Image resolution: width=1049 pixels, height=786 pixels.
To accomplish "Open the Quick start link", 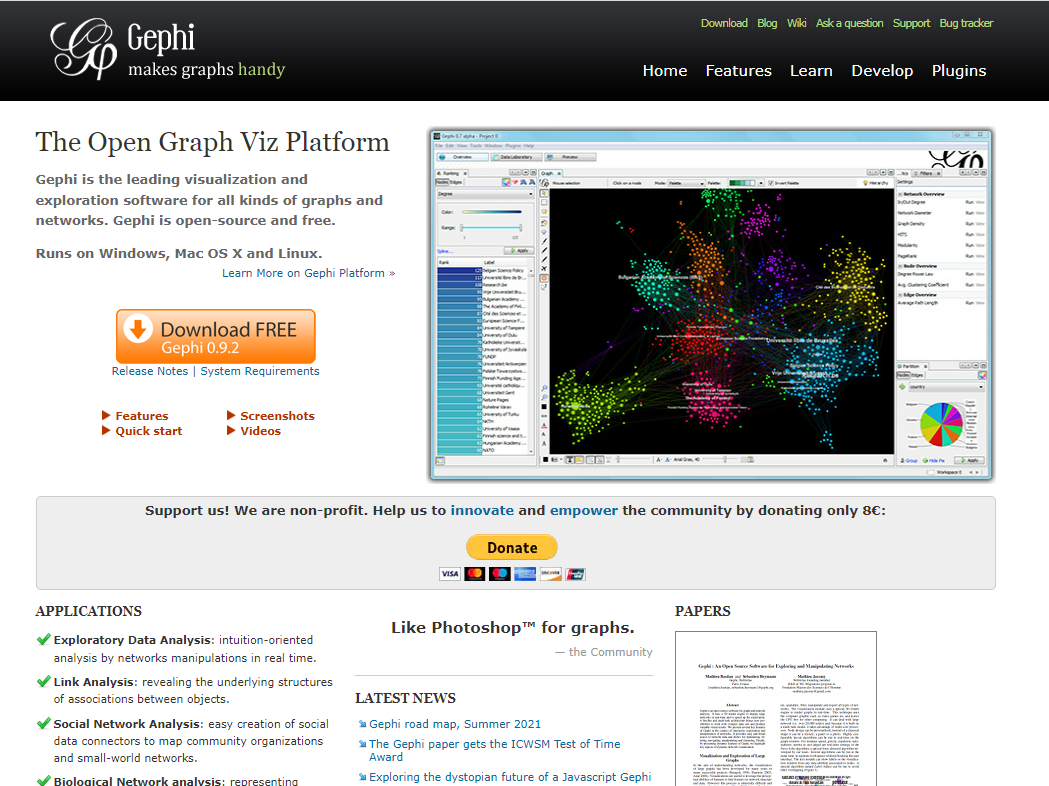I will 149,431.
